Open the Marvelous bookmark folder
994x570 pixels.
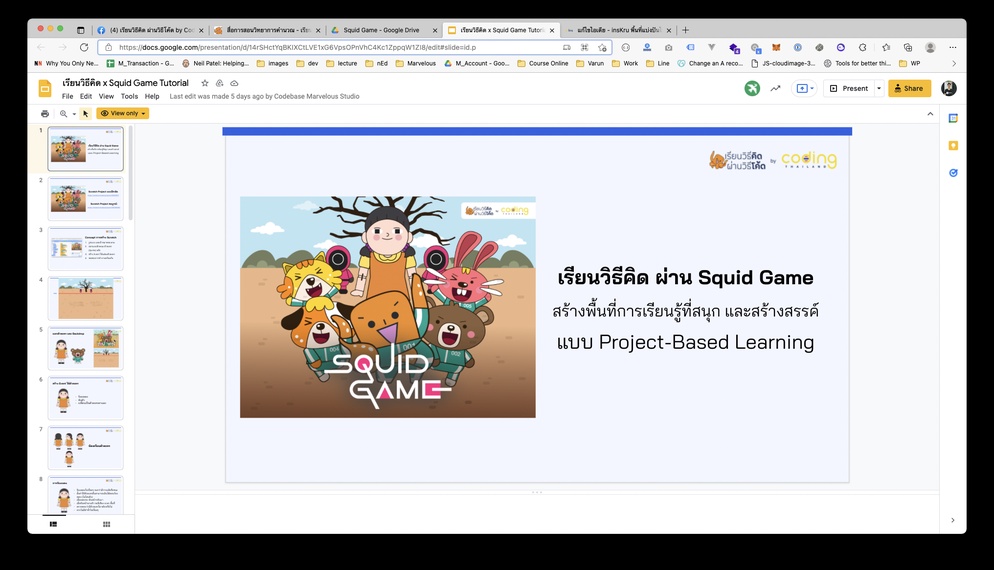tap(415, 63)
